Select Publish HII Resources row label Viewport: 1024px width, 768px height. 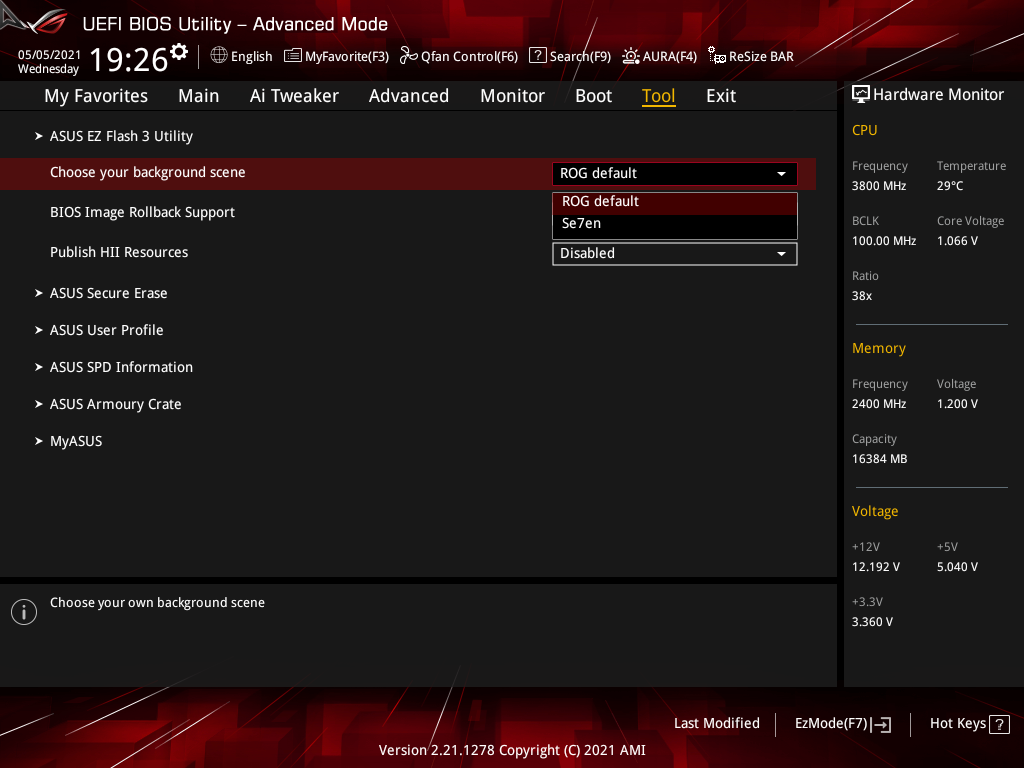click(119, 252)
